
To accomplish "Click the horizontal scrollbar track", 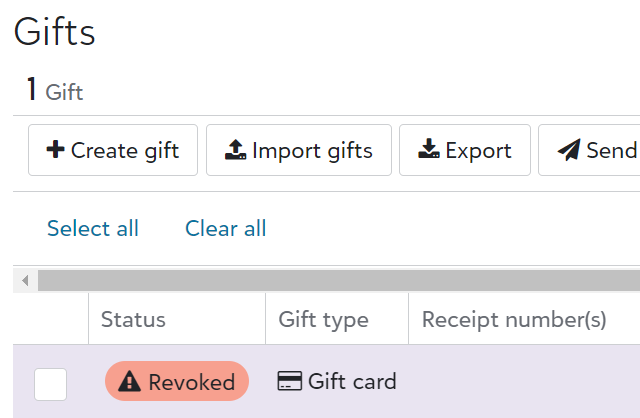I will tap(339, 280).
